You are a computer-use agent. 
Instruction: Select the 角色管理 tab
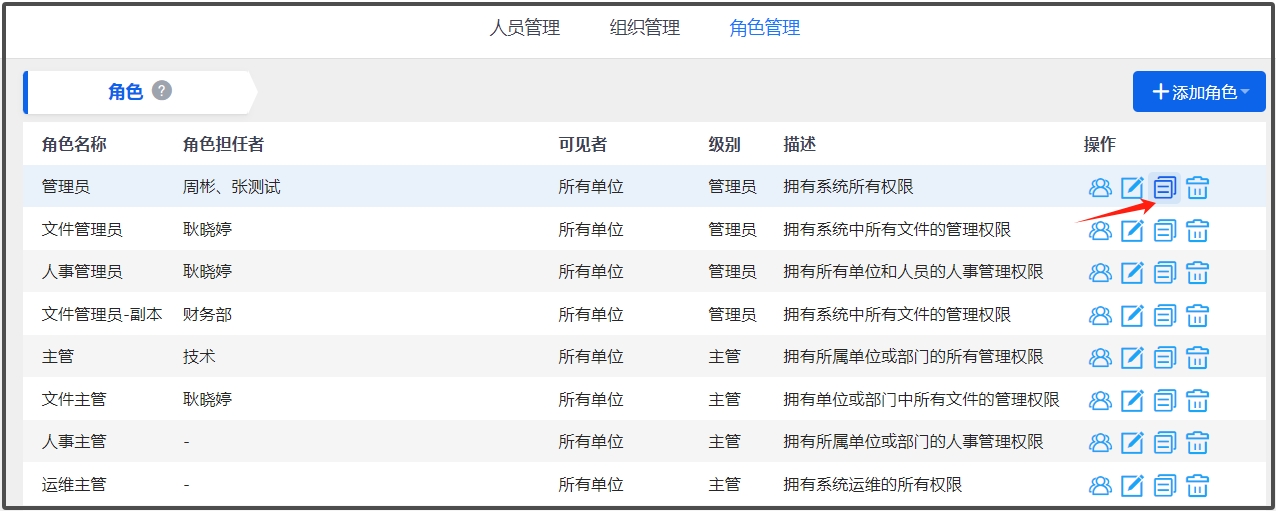click(765, 28)
